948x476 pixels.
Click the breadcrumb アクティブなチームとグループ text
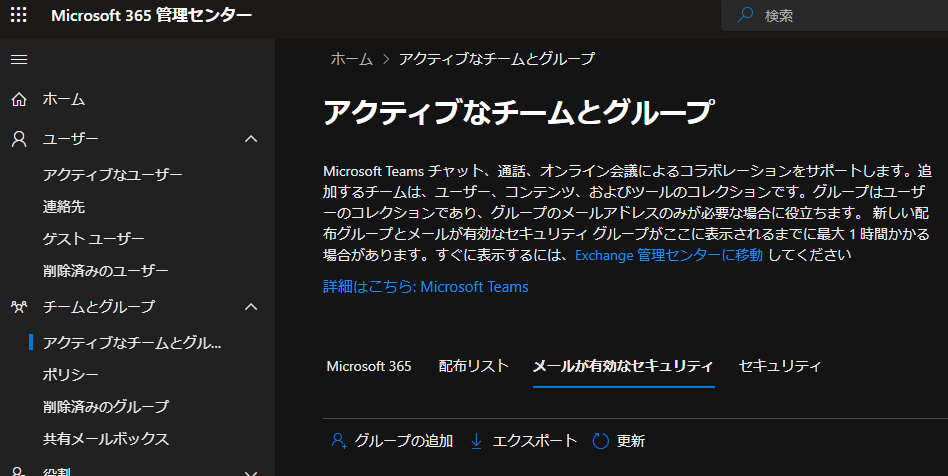click(x=497, y=59)
